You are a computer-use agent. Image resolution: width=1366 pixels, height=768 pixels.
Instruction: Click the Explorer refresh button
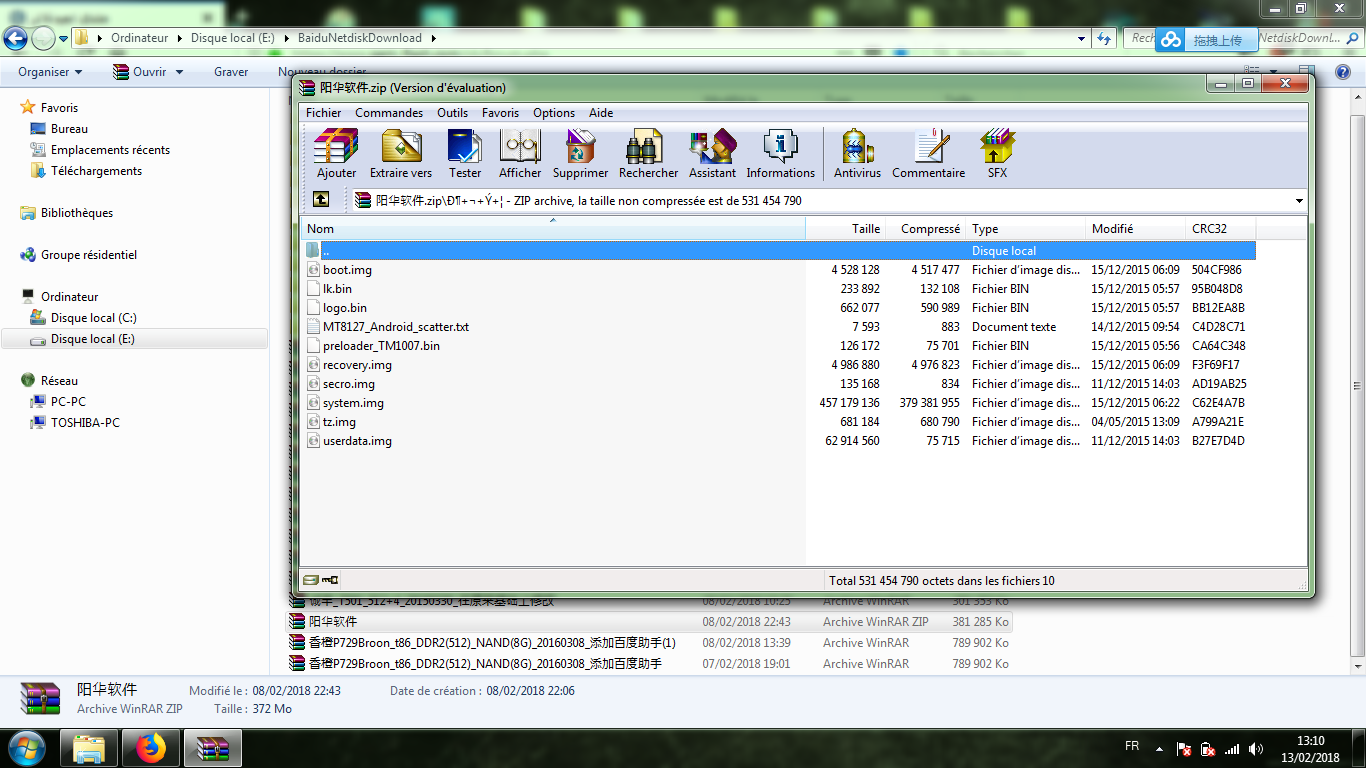[1104, 38]
